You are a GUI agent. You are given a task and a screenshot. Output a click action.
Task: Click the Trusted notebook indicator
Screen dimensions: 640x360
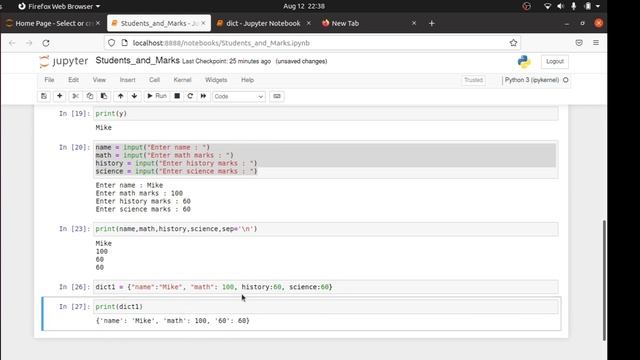473,80
